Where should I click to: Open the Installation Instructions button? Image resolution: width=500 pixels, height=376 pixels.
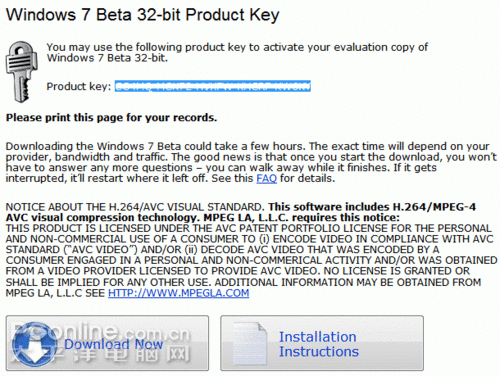[x=322, y=343]
